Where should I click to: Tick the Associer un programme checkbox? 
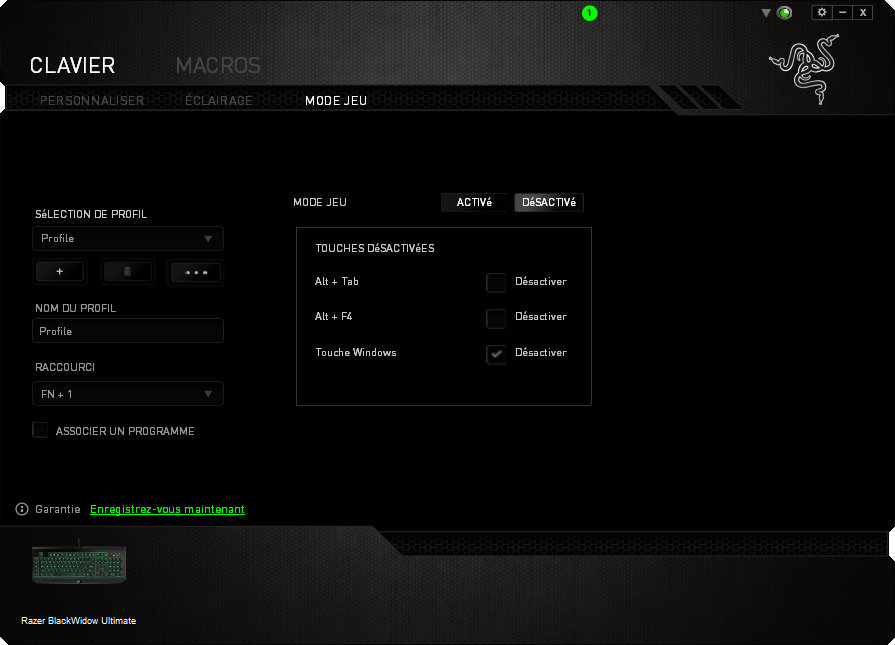pos(40,430)
